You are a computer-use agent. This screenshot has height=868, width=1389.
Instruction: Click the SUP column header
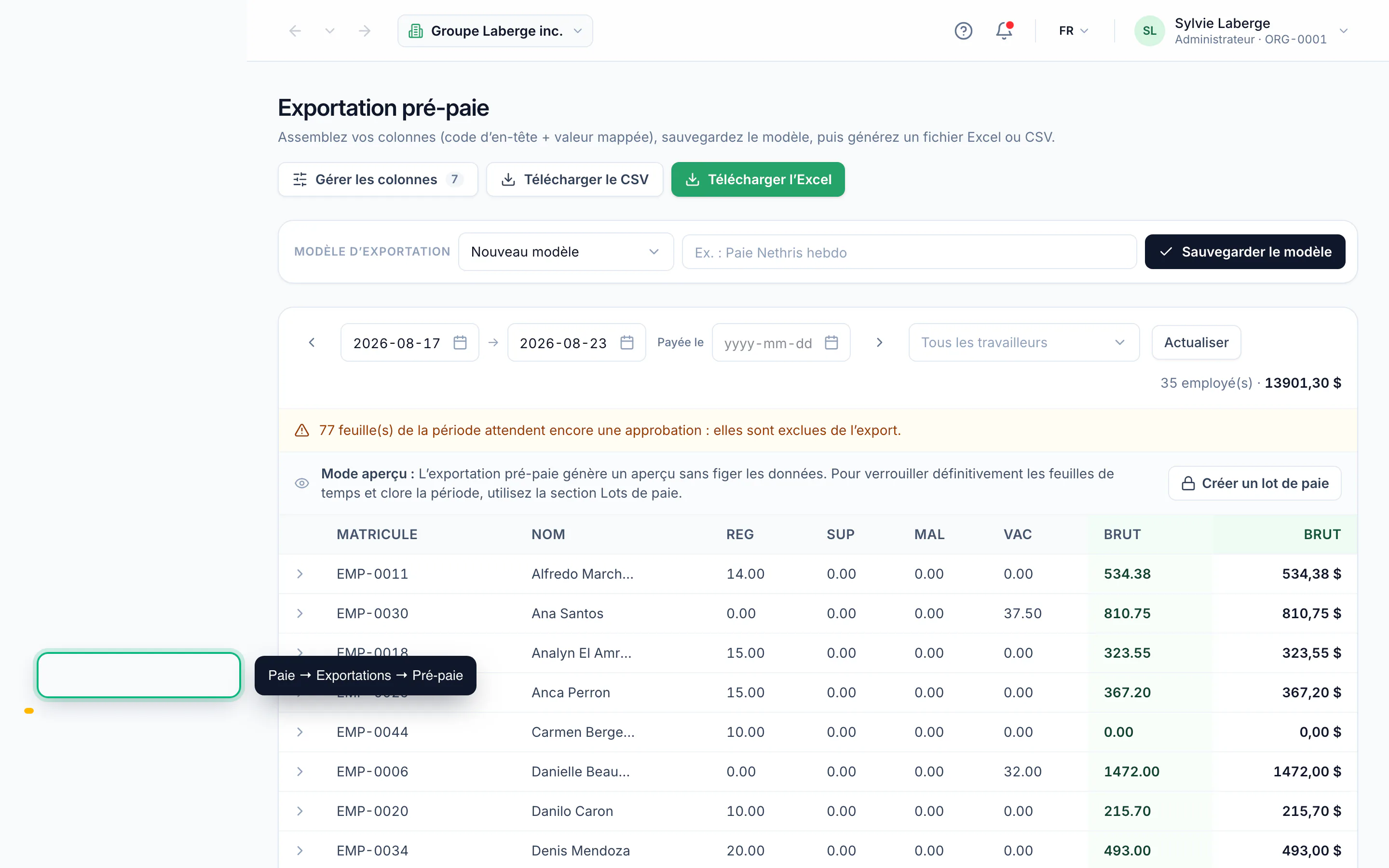[840, 534]
